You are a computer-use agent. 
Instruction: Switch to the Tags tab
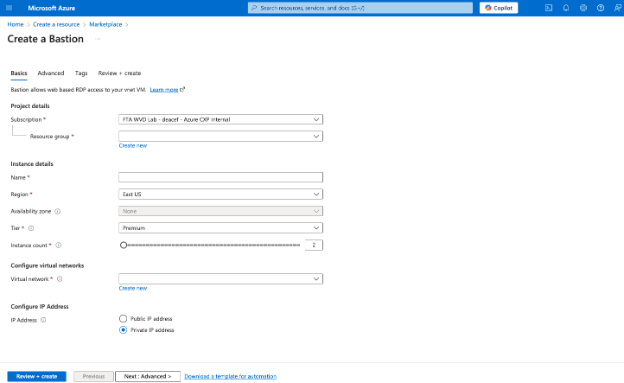point(81,73)
